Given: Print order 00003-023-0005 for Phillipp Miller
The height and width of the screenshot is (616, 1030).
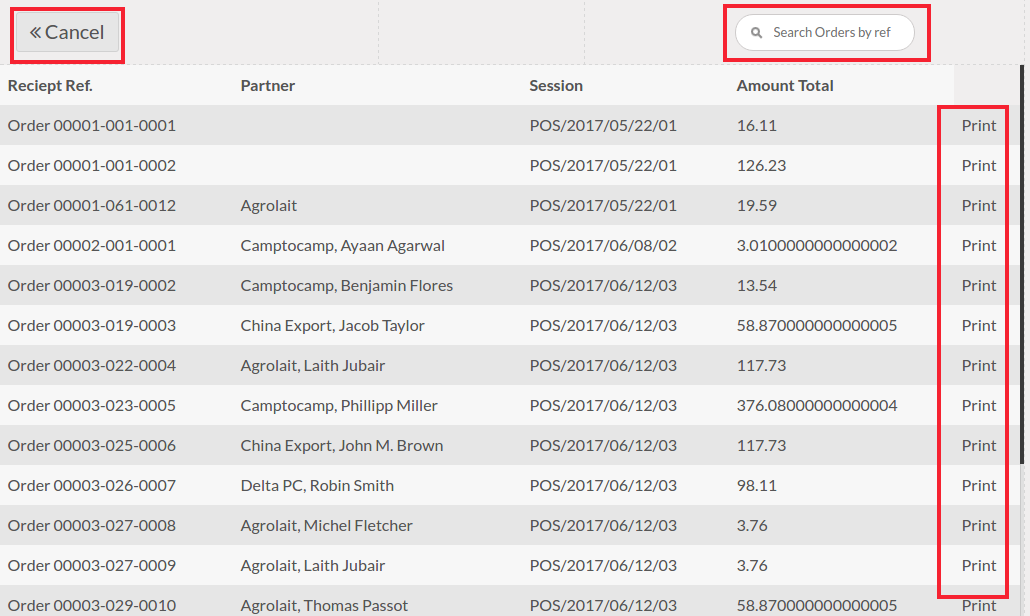Looking at the screenshot, I should [979, 406].
